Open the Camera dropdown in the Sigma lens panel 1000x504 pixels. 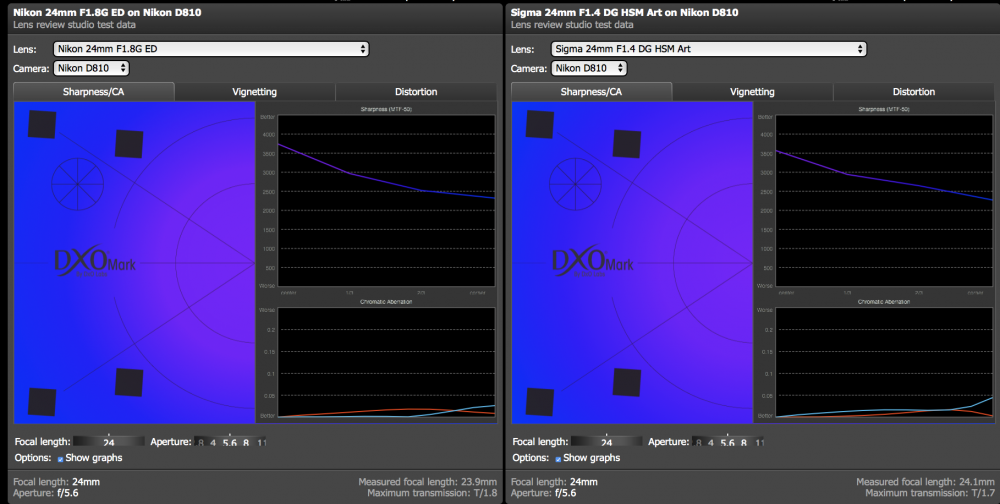589,68
